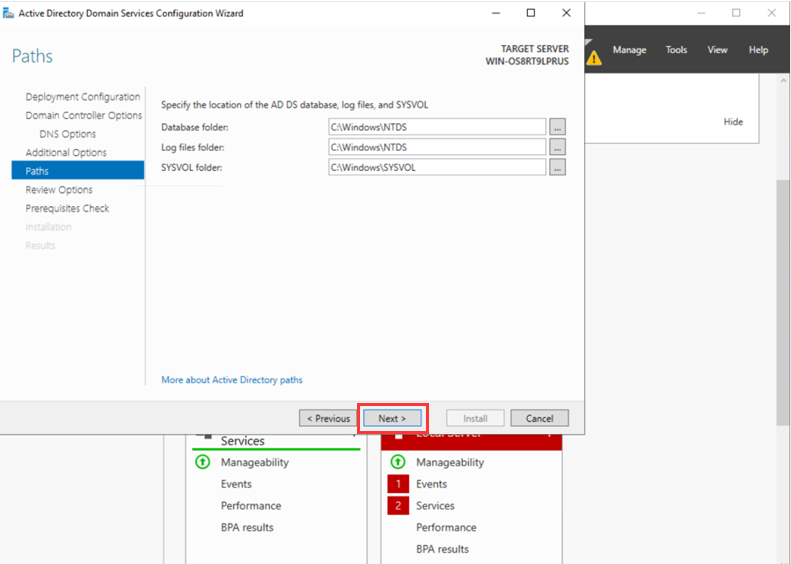Viewport: 791px width, 564px height.
Task: Open the Help menu
Action: pyautogui.click(x=759, y=50)
